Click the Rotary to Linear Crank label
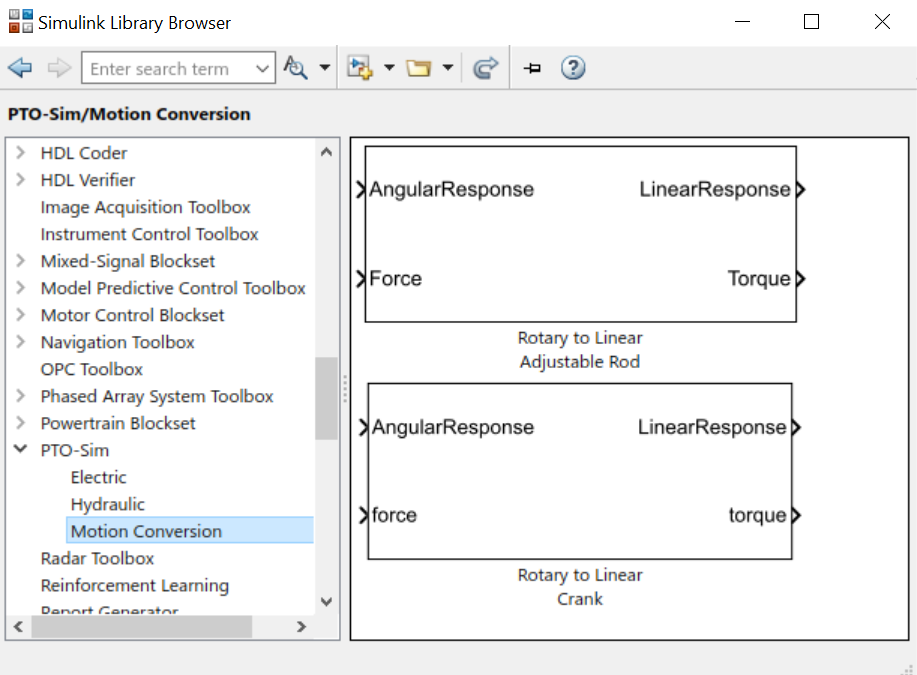Screen dimensions: 917x675 click(580, 587)
